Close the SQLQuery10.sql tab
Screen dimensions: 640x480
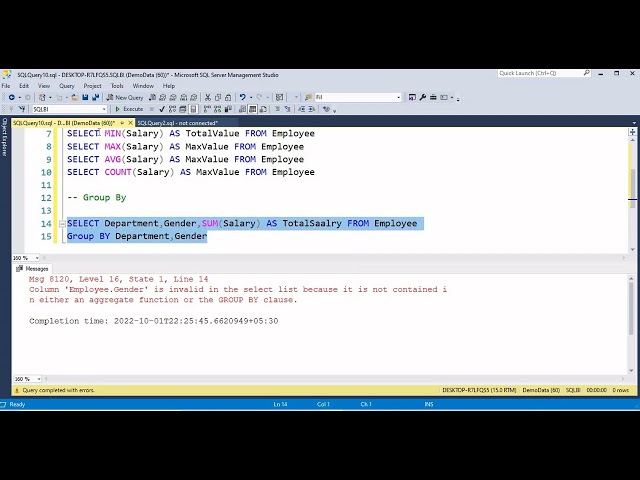[131, 123]
